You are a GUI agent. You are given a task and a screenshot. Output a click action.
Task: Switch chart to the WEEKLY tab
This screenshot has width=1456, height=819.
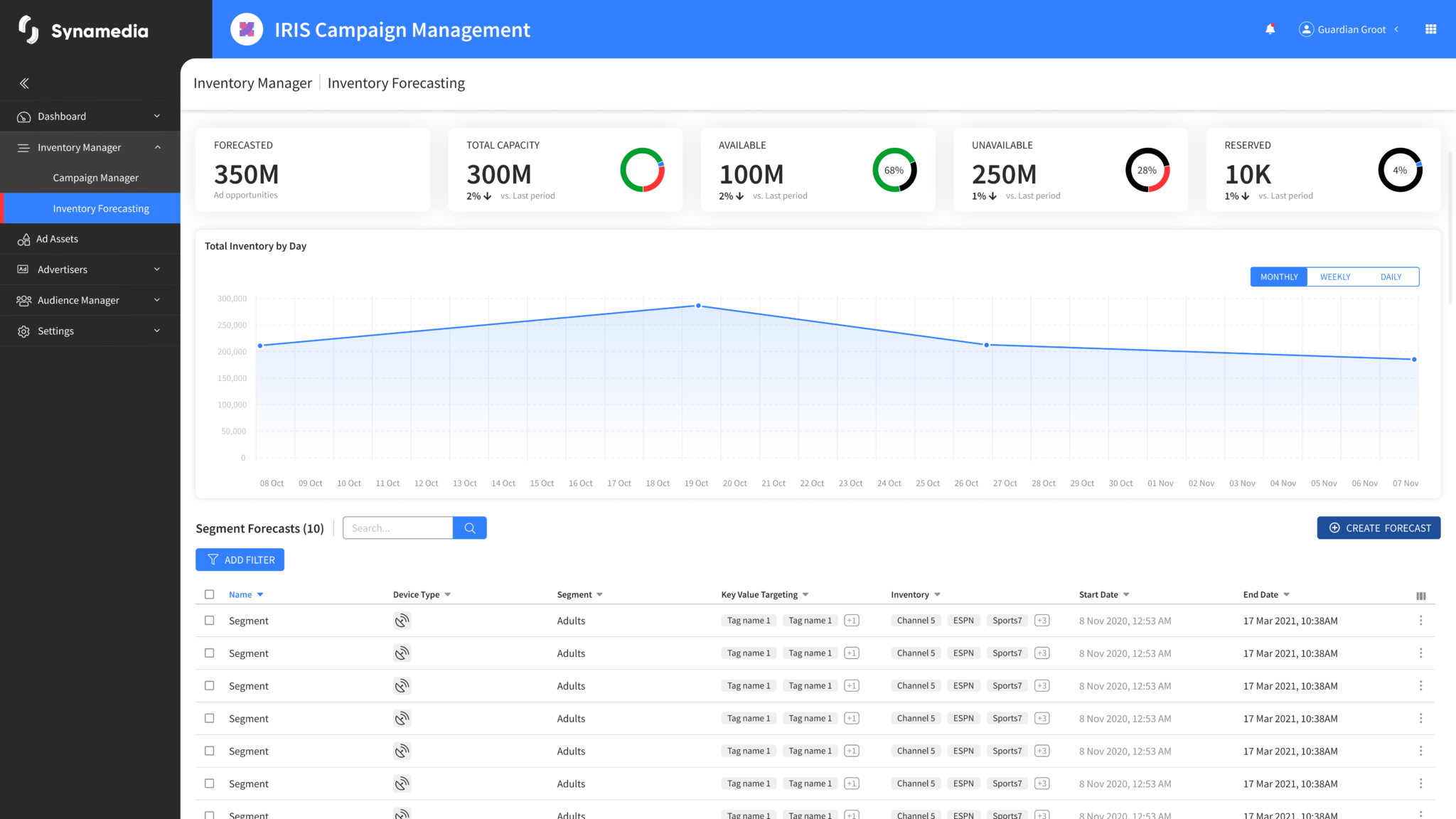click(x=1334, y=277)
